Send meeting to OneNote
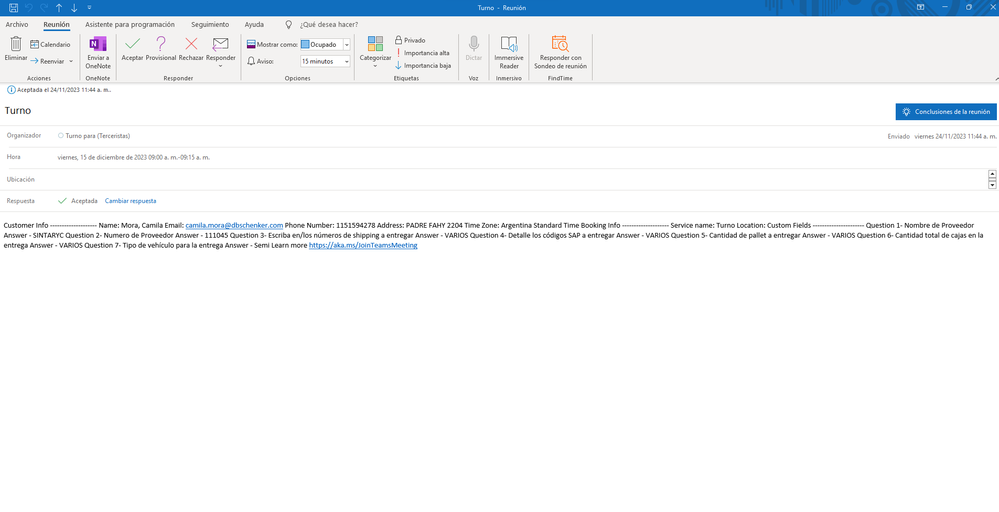Image resolution: width=999 pixels, height=512 pixels. point(98,52)
